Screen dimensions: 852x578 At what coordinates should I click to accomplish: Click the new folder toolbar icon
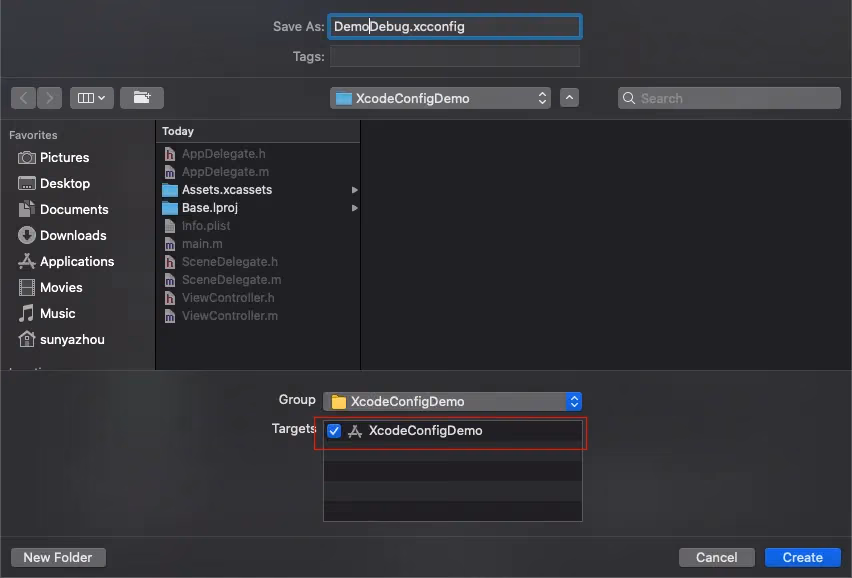142,98
